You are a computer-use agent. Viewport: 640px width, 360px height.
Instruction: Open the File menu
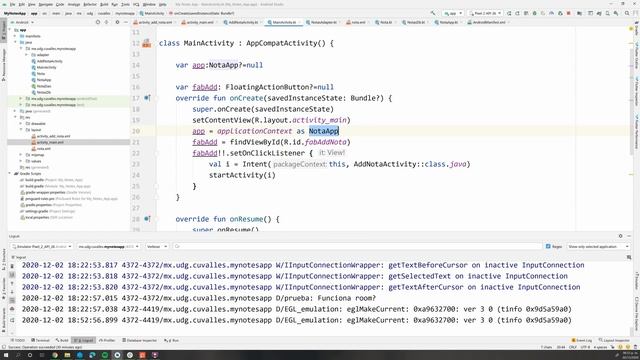pyautogui.click(x=12, y=4)
